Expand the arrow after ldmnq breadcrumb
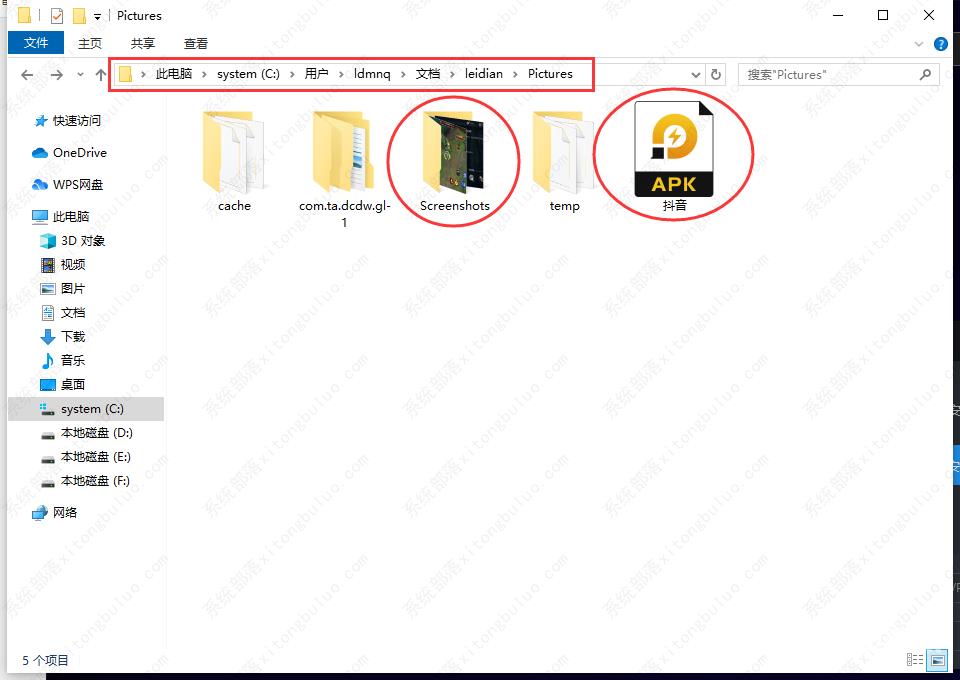The width and height of the screenshot is (960, 680). tap(403, 74)
